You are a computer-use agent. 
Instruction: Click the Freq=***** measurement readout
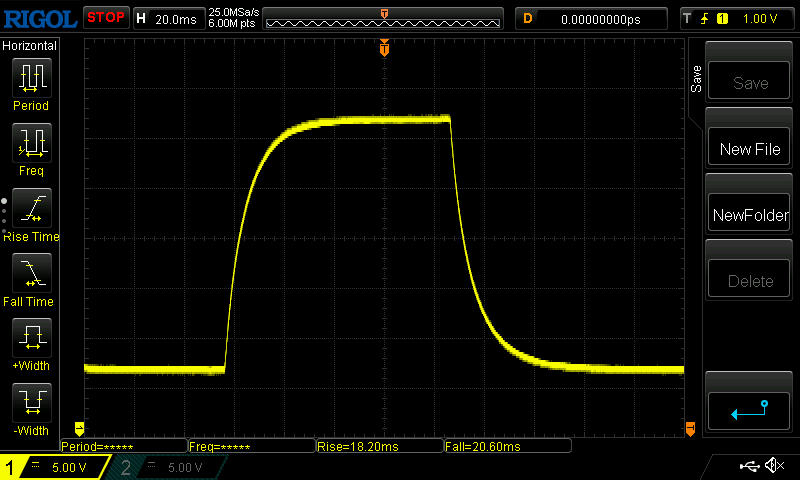pos(251,446)
